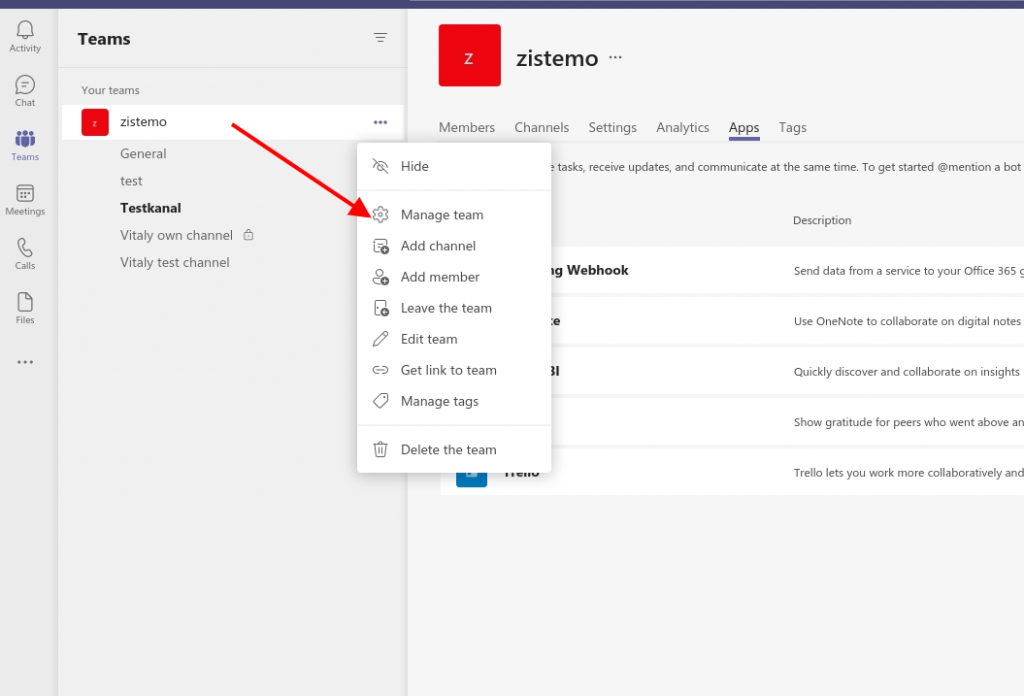Open more options next to the zistemo header
The height and width of the screenshot is (696, 1024).
pos(614,58)
